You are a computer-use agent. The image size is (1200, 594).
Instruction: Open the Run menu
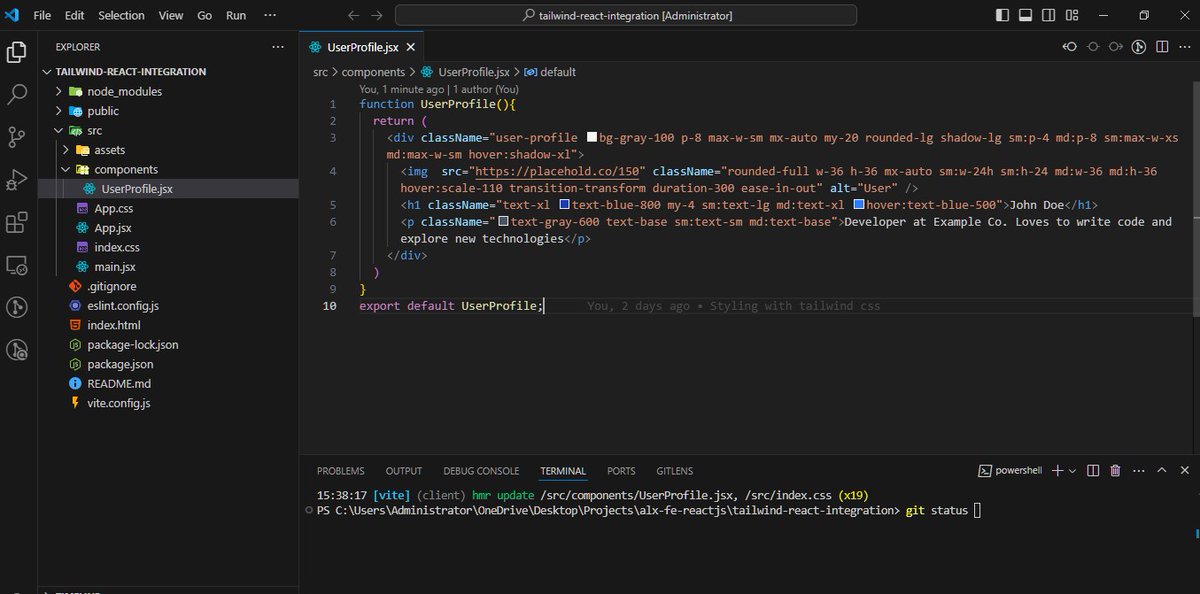(236, 16)
